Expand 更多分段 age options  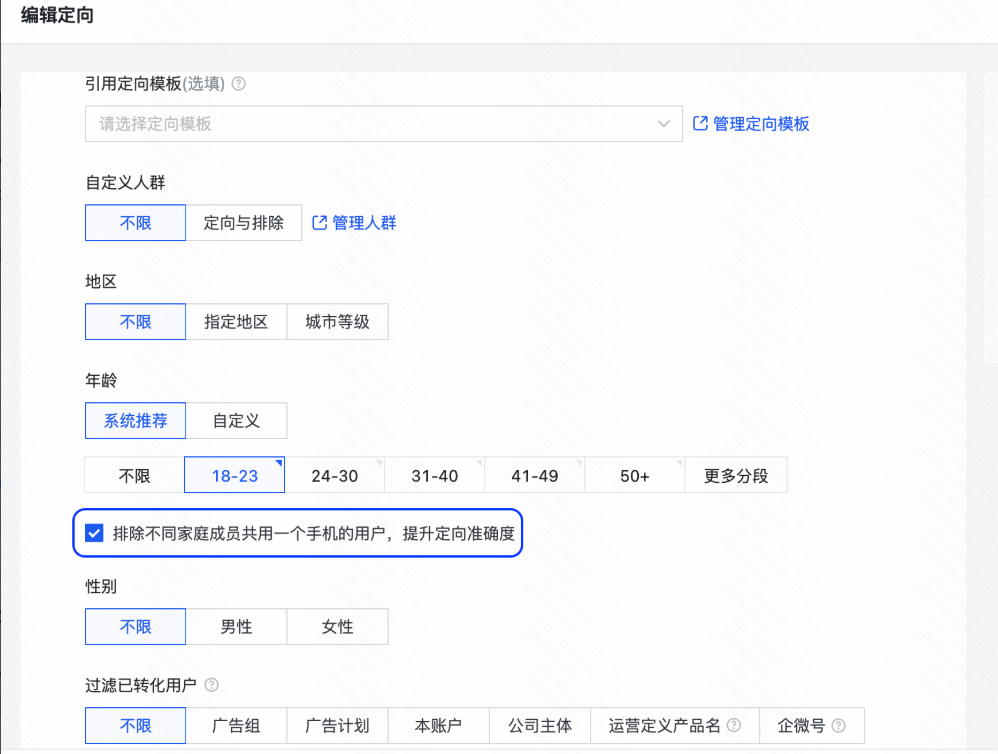click(x=736, y=474)
